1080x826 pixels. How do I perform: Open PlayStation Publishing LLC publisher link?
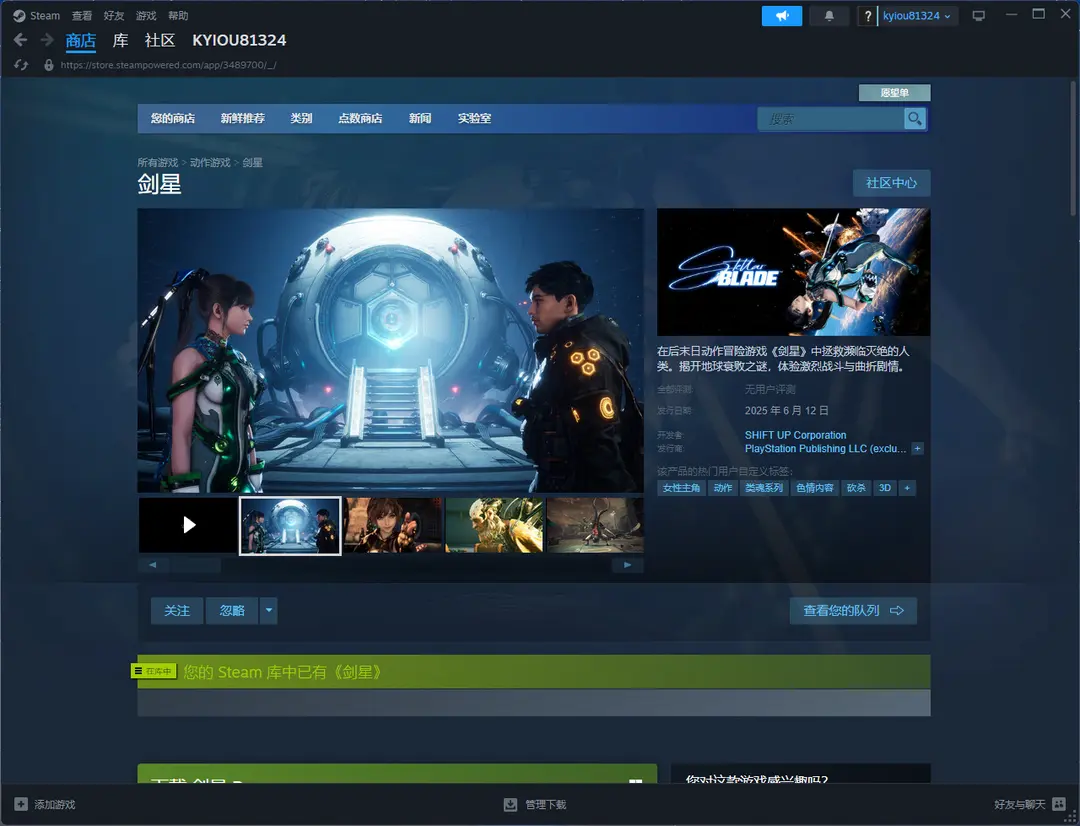825,448
